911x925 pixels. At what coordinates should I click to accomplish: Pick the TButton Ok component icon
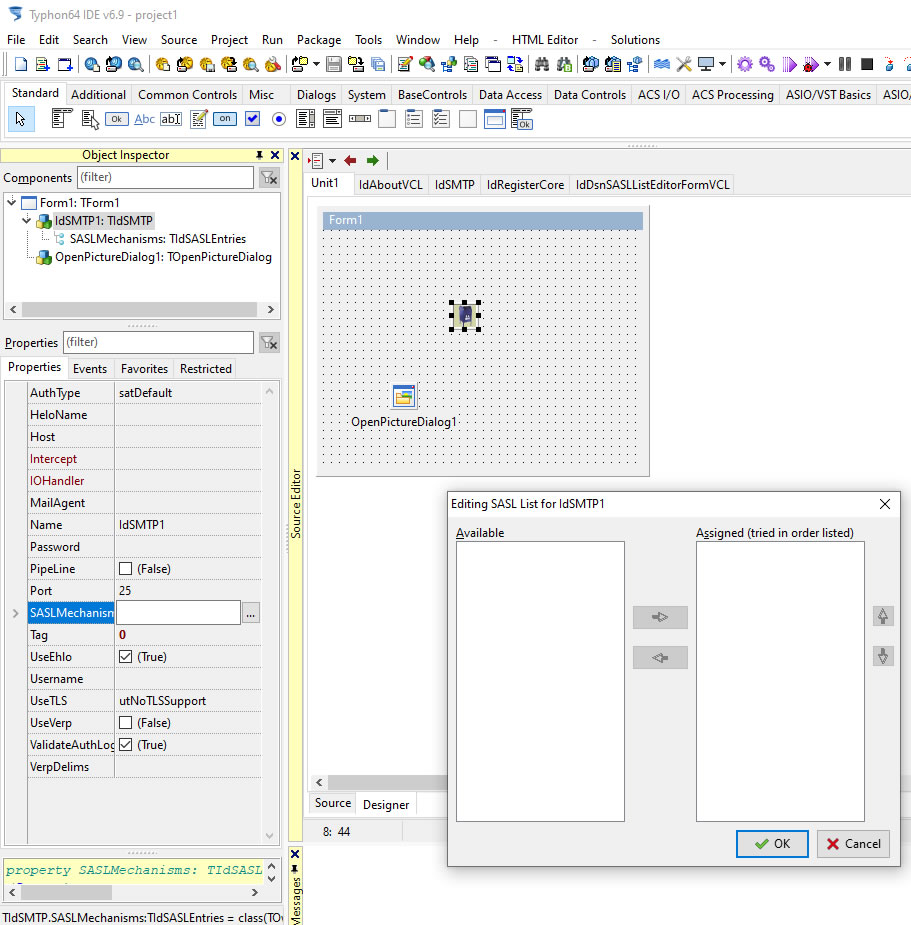tap(117, 119)
